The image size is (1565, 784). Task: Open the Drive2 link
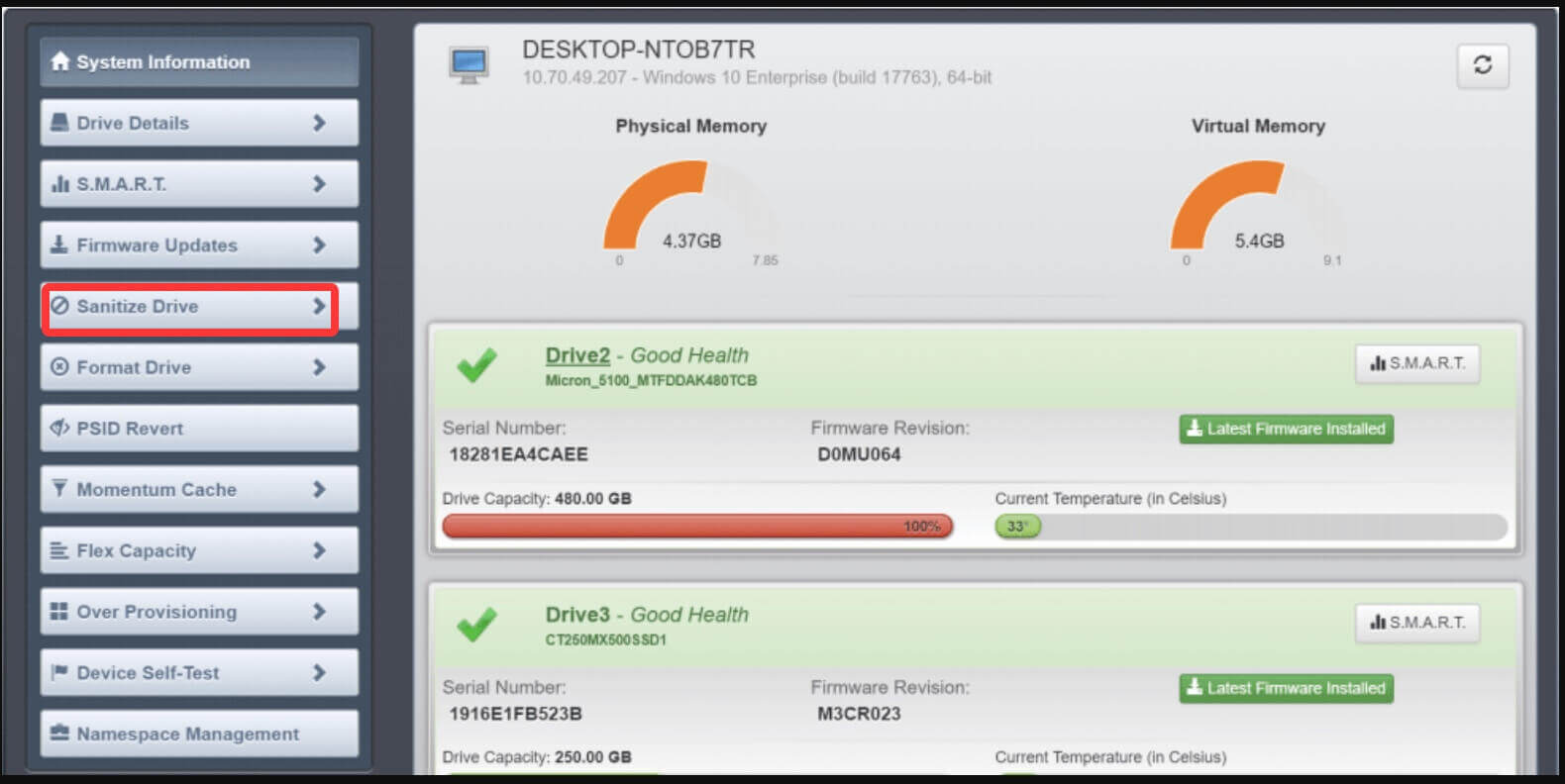(577, 355)
